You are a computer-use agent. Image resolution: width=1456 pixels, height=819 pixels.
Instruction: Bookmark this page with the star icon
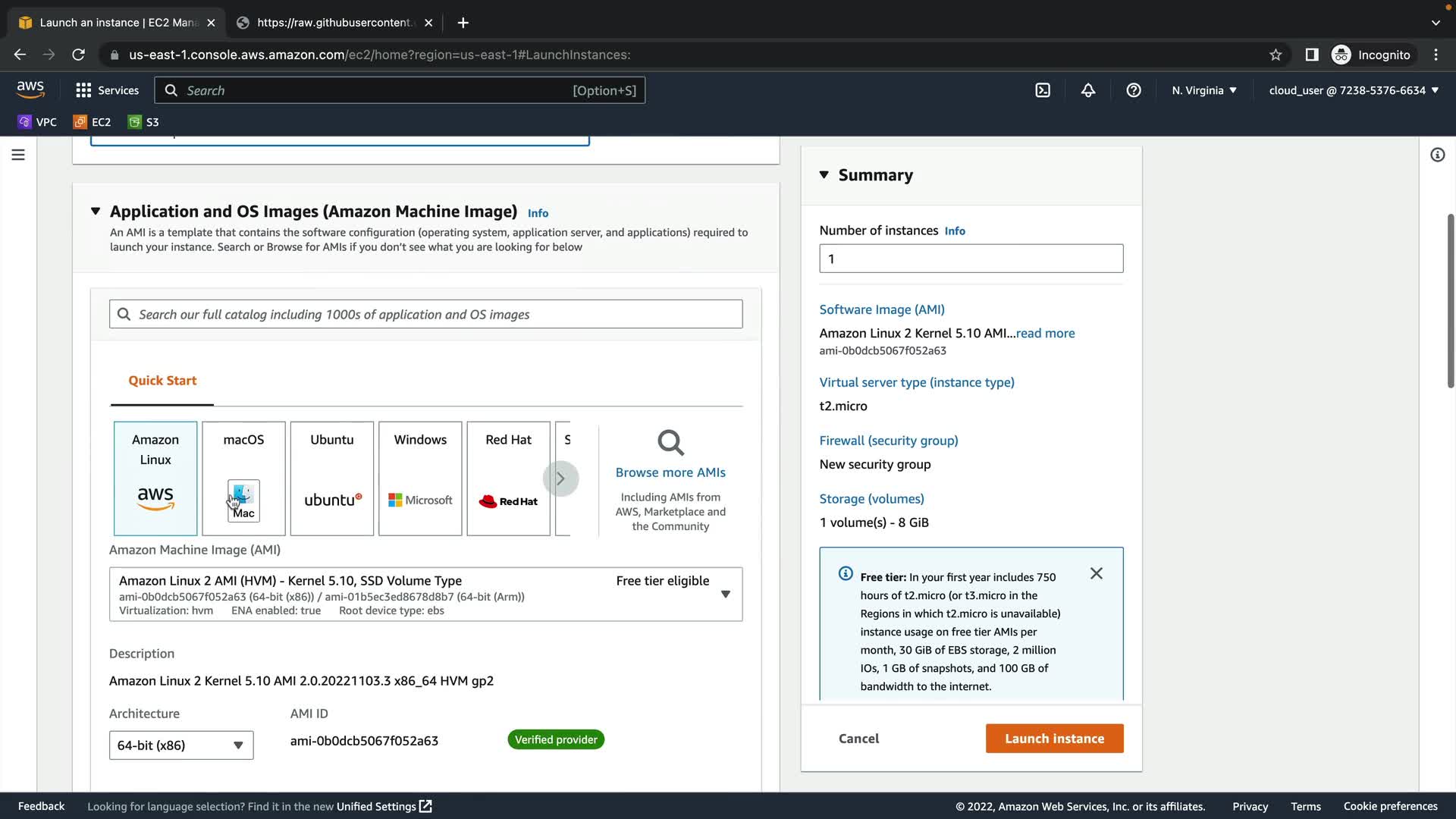tap(1276, 55)
